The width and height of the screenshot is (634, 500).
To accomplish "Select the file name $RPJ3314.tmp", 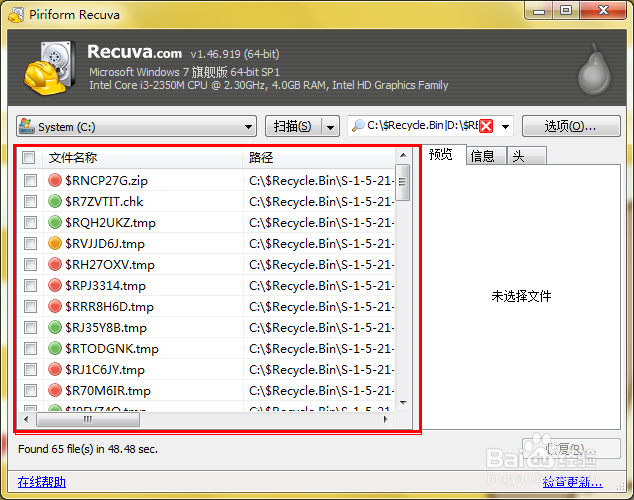I will [x=105, y=285].
